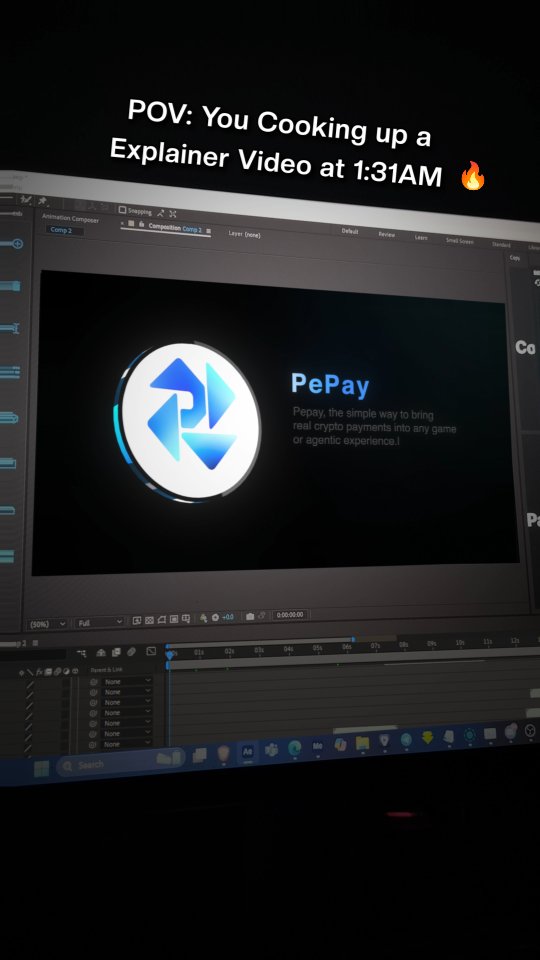The width and height of the screenshot is (540, 960).
Task: Expand the first layer's Parent None dropdown
Action: [x=127, y=681]
